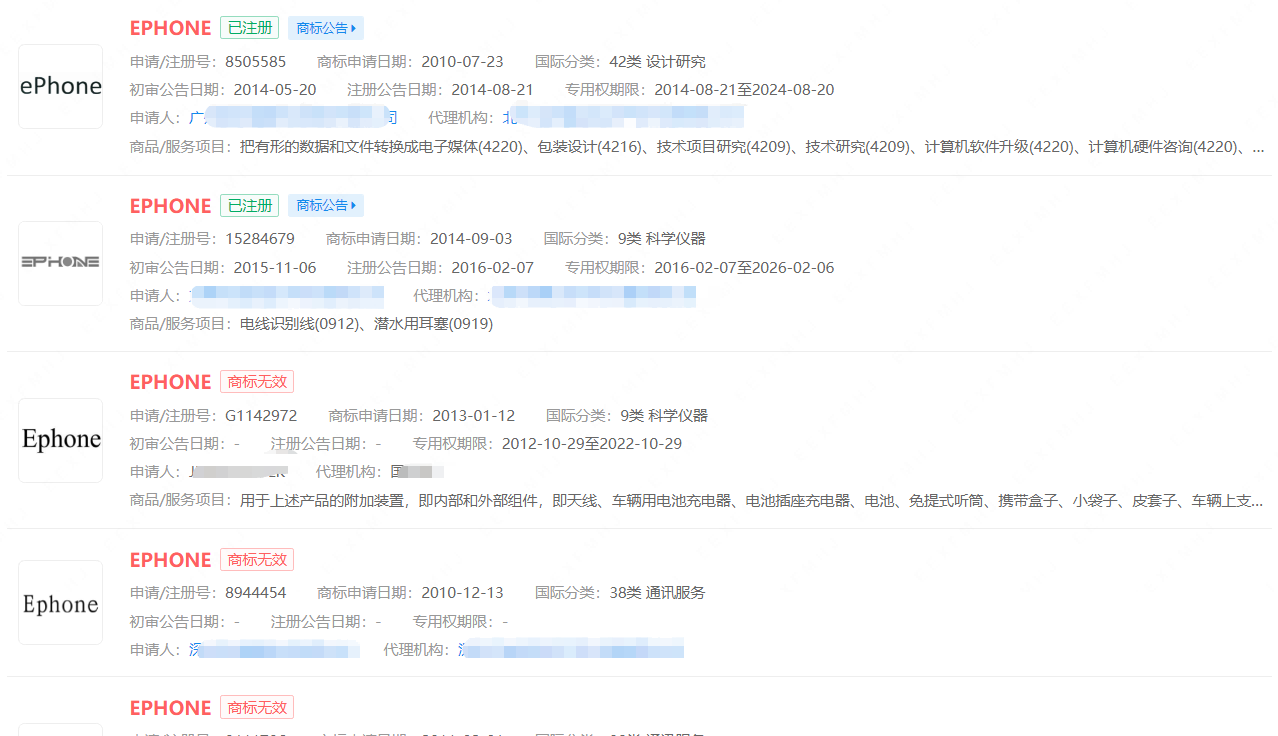Image resolution: width=1278 pixels, height=736 pixels.
Task: Click the 已注册 badge on trademark 8505585
Action: coord(250,28)
